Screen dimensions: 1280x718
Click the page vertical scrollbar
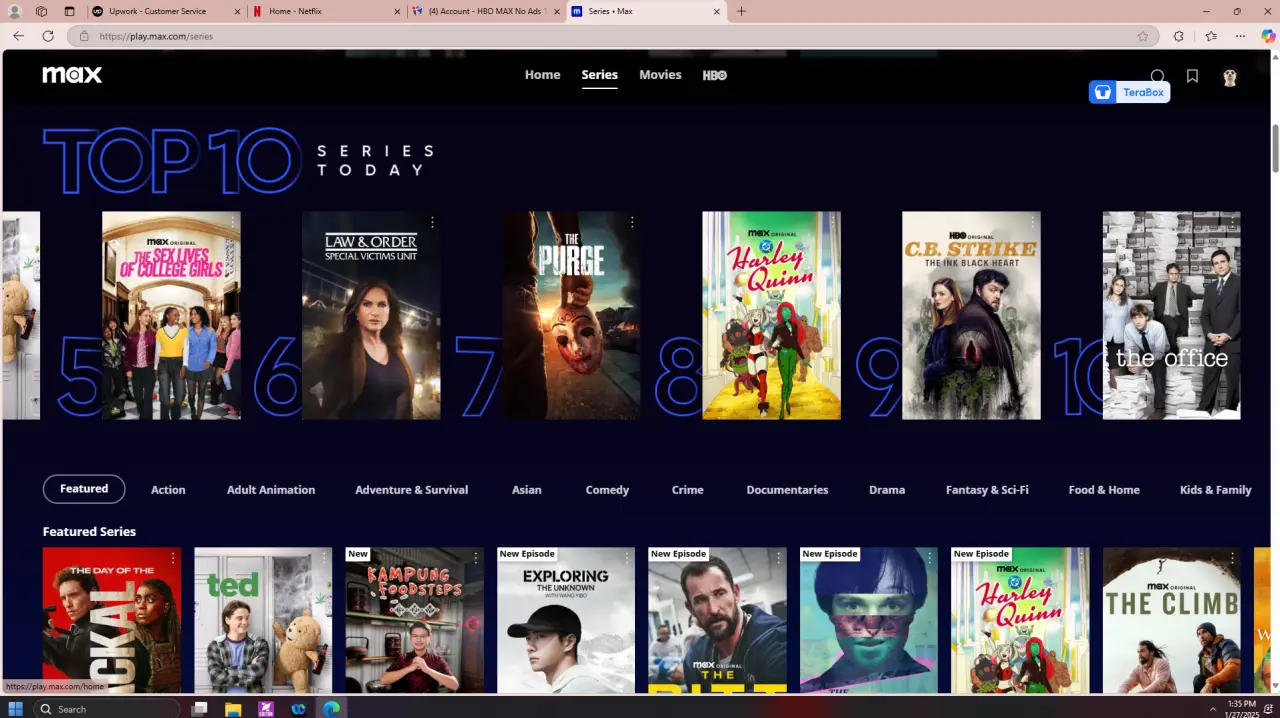(x=1275, y=148)
